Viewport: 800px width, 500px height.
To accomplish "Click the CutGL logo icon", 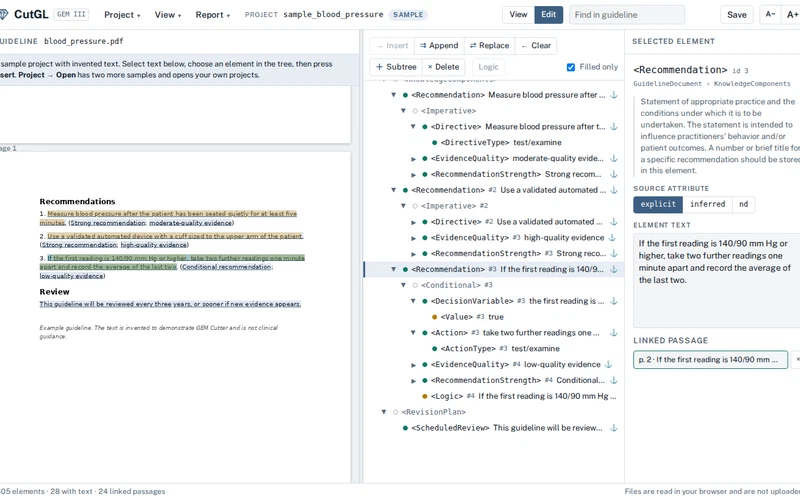I will click(3, 14).
